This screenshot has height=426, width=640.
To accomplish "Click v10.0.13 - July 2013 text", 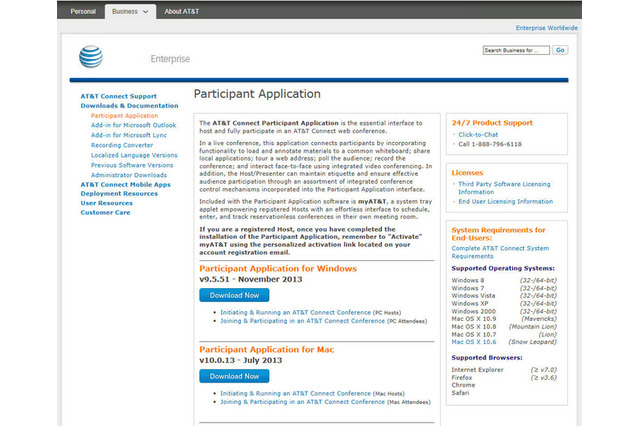I will click(x=241, y=360).
